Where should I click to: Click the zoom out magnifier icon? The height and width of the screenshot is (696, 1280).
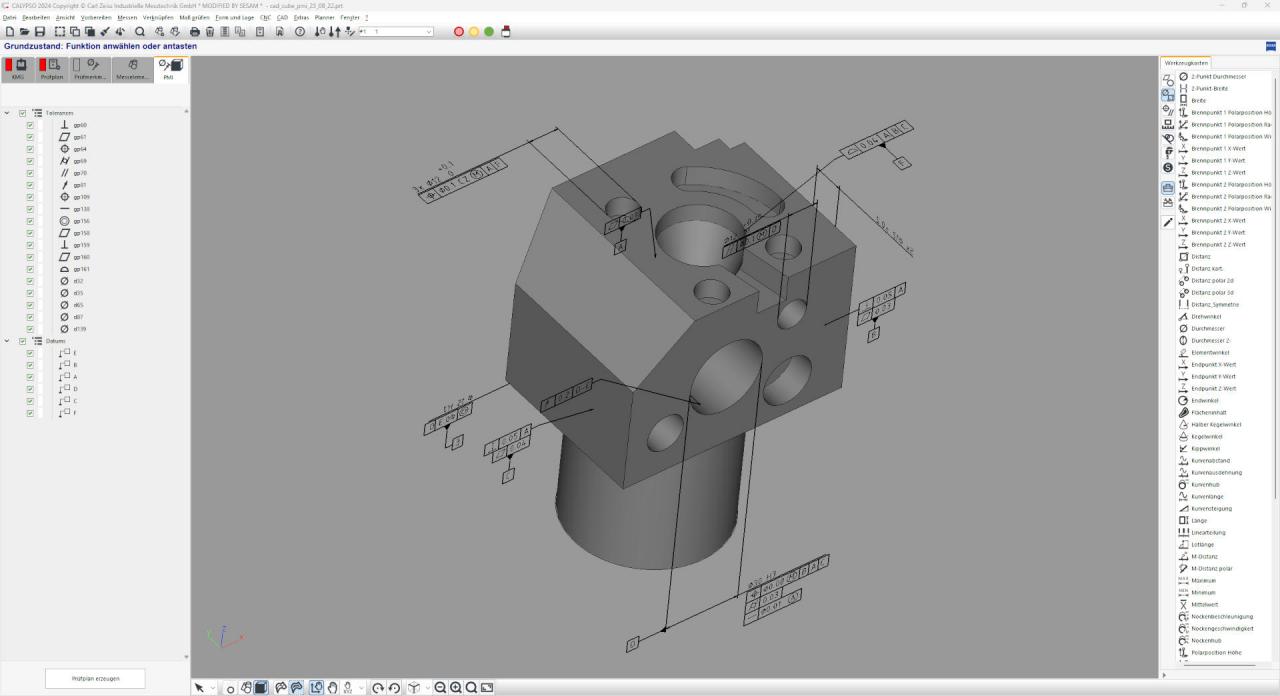[x=440, y=688]
